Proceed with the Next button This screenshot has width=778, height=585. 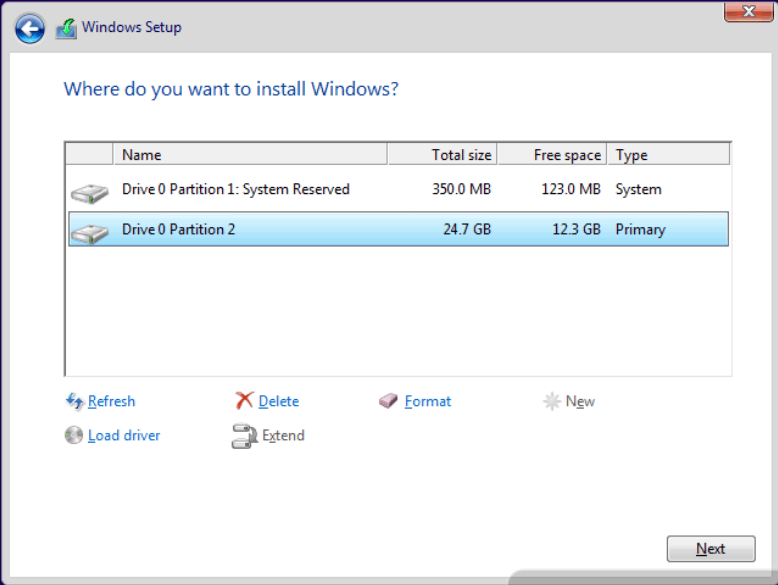[x=711, y=548]
